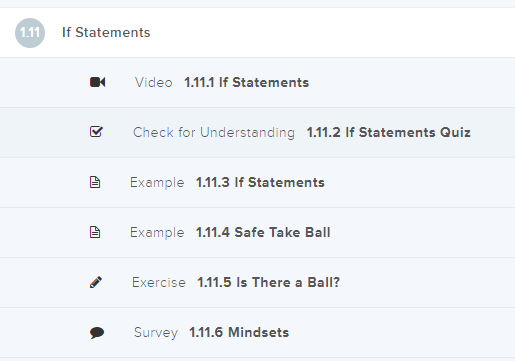The image size is (515, 361).
Task: Click the Exercise type label
Action: coord(159,282)
